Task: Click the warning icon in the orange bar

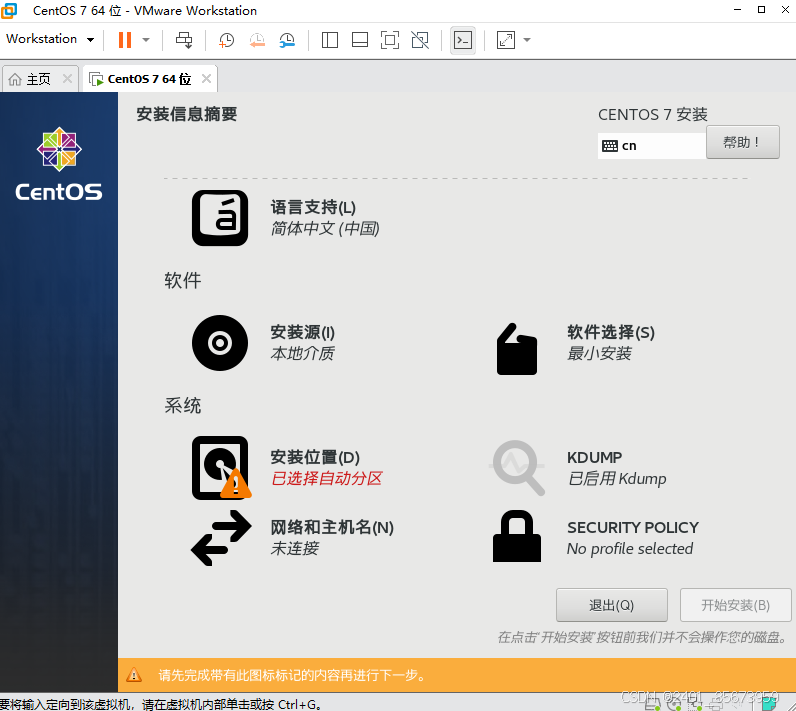Action: coord(134,675)
